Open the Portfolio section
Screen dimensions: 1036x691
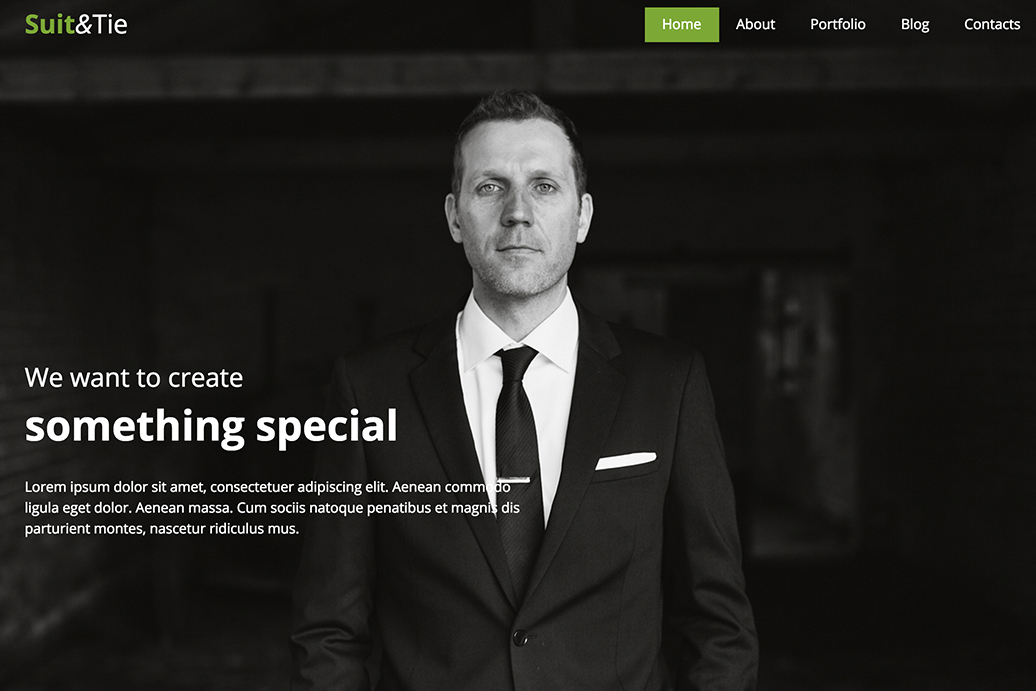pyautogui.click(x=838, y=24)
